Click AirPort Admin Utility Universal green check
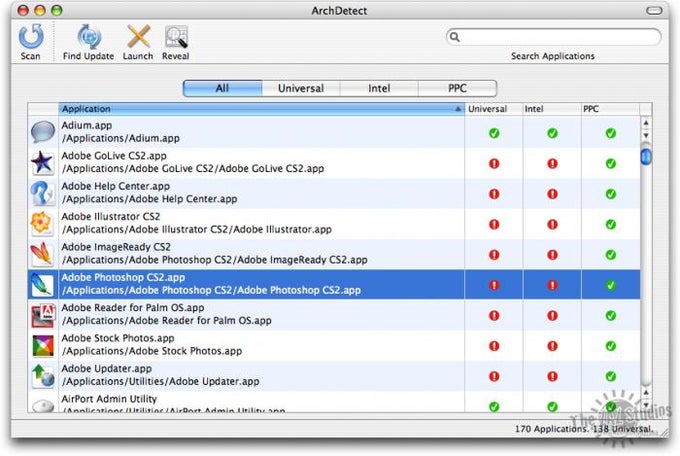The height and width of the screenshot is (456, 680). pyautogui.click(x=494, y=407)
